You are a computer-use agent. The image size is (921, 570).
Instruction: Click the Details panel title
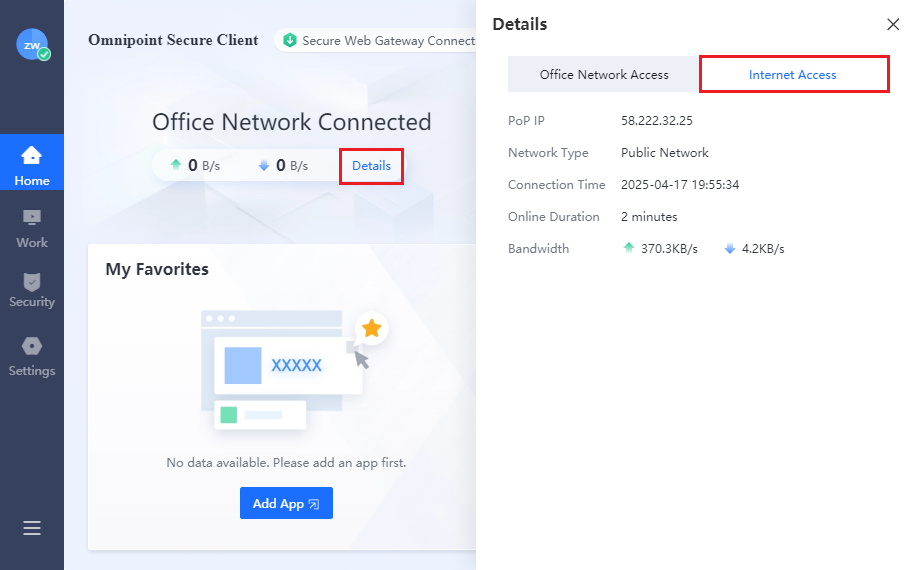pos(520,24)
